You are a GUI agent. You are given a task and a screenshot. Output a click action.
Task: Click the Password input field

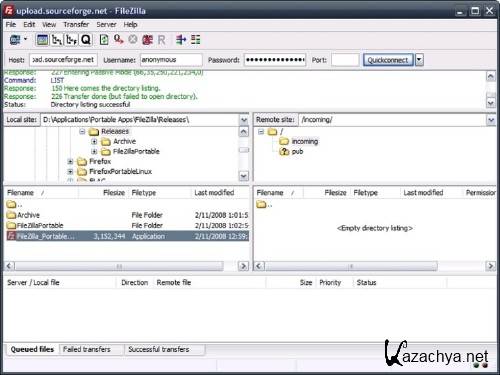pos(275,60)
